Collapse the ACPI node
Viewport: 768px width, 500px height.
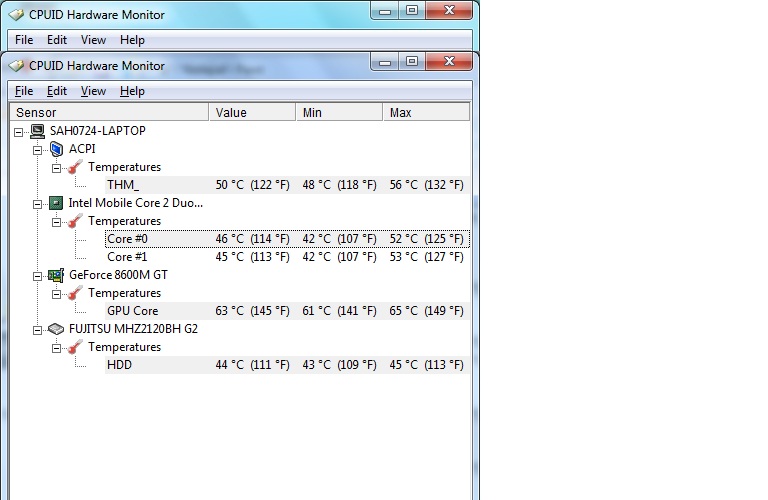tap(37, 150)
